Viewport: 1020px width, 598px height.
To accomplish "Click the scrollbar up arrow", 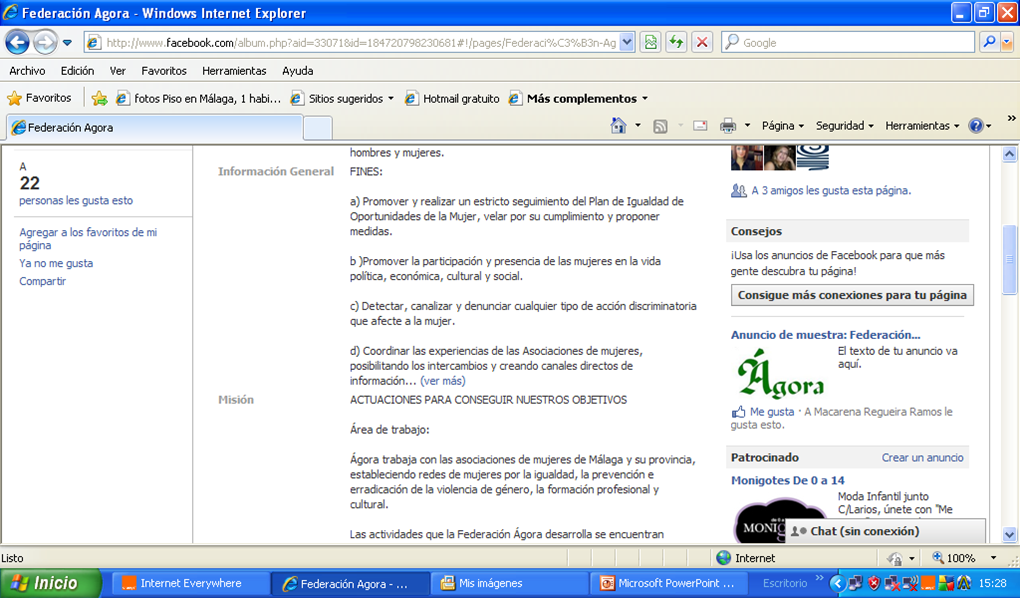I will click(1009, 154).
